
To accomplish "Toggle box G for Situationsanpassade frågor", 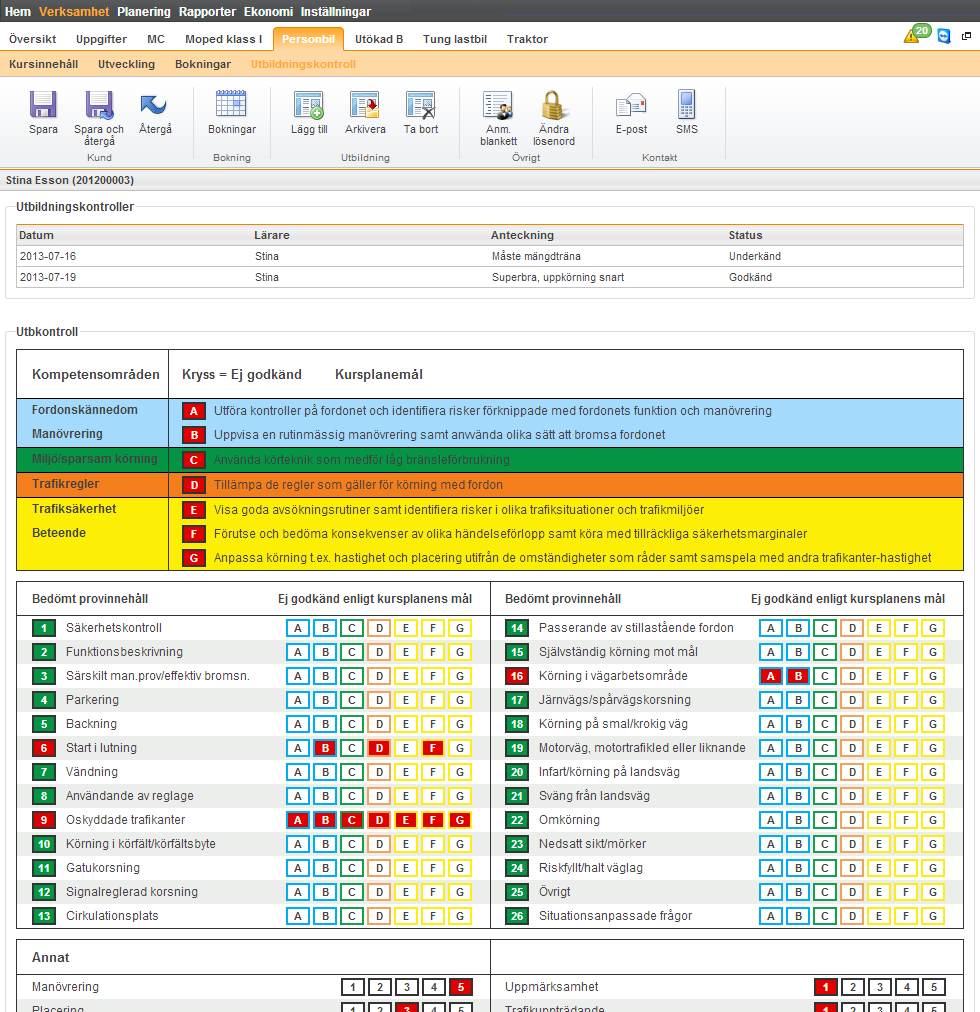I will 933,916.
